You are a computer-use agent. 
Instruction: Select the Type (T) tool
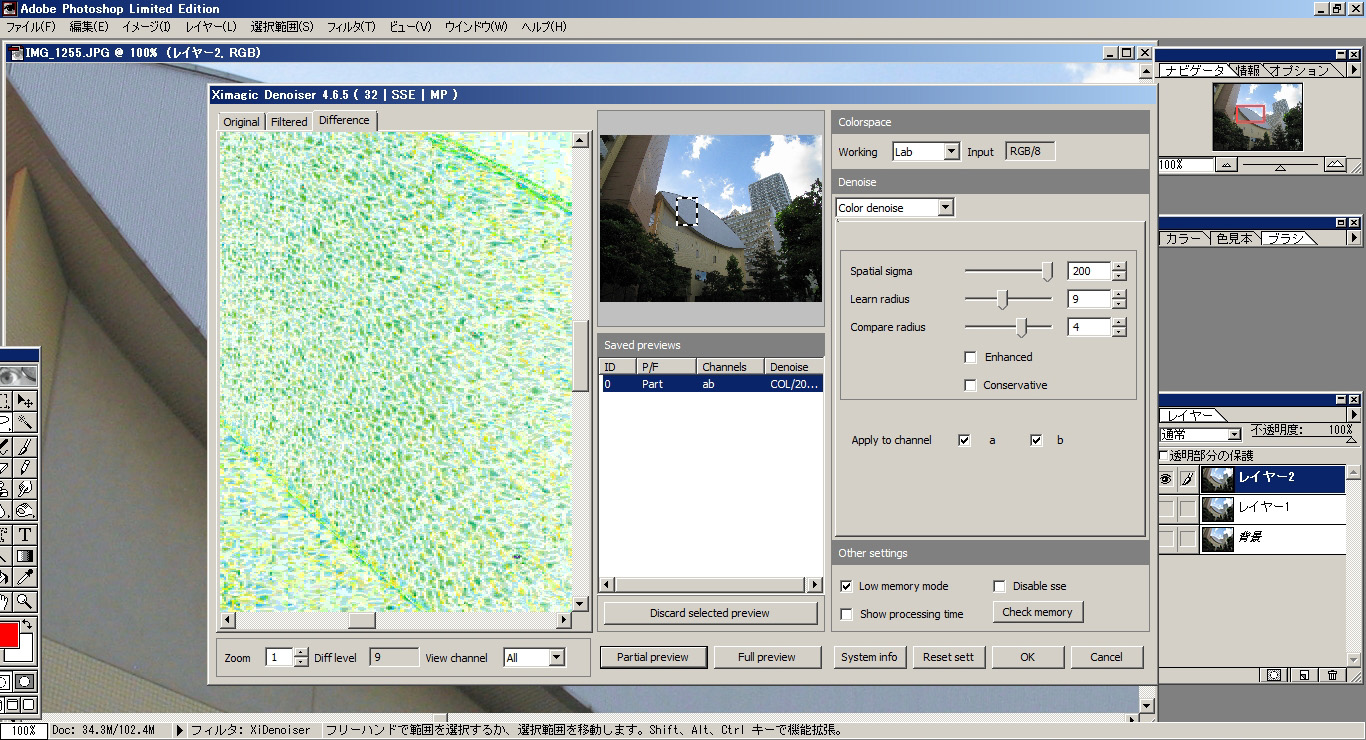(x=25, y=535)
